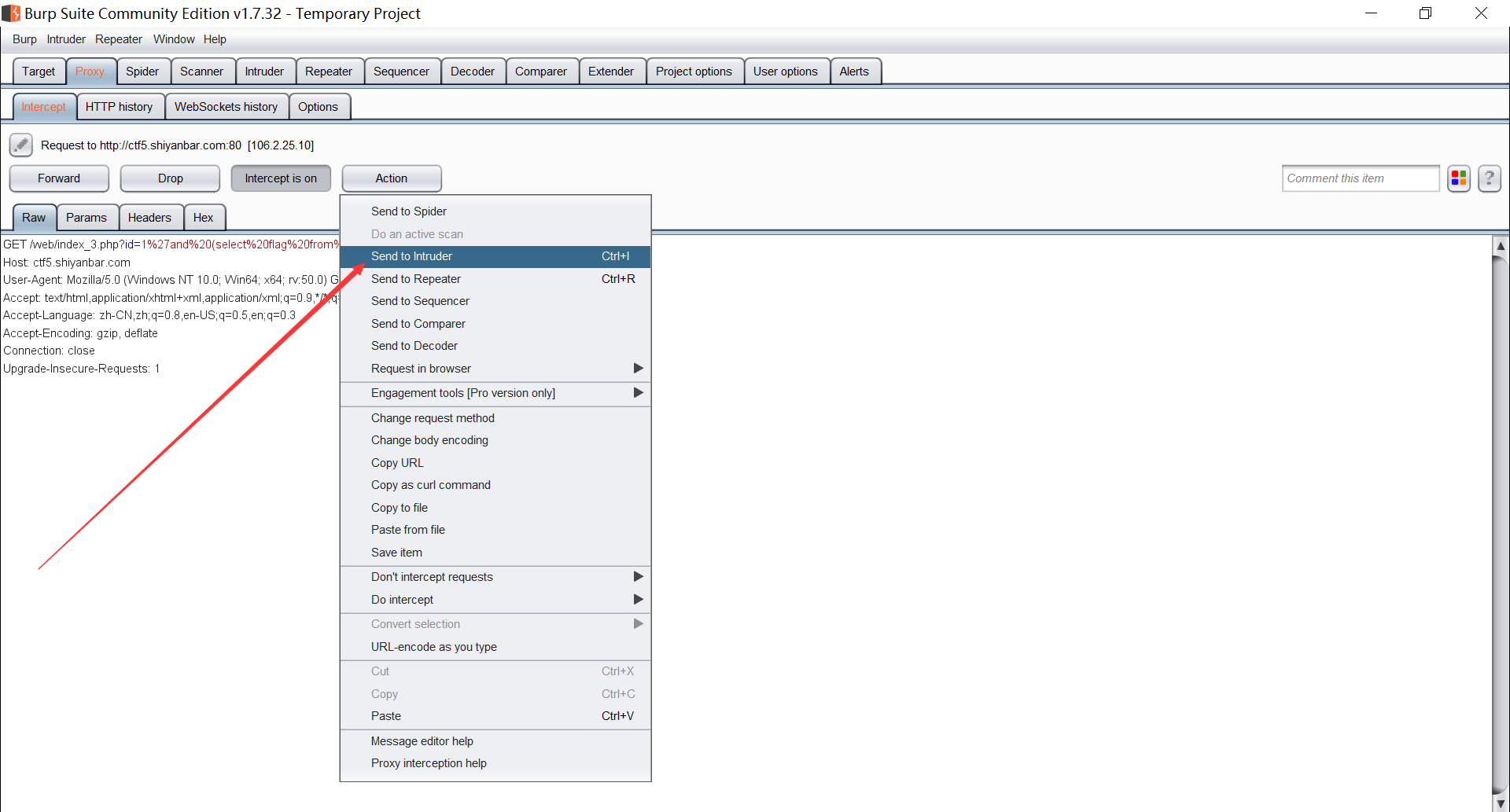1510x812 pixels.
Task: Click the question mark help icon
Action: [1489, 178]
